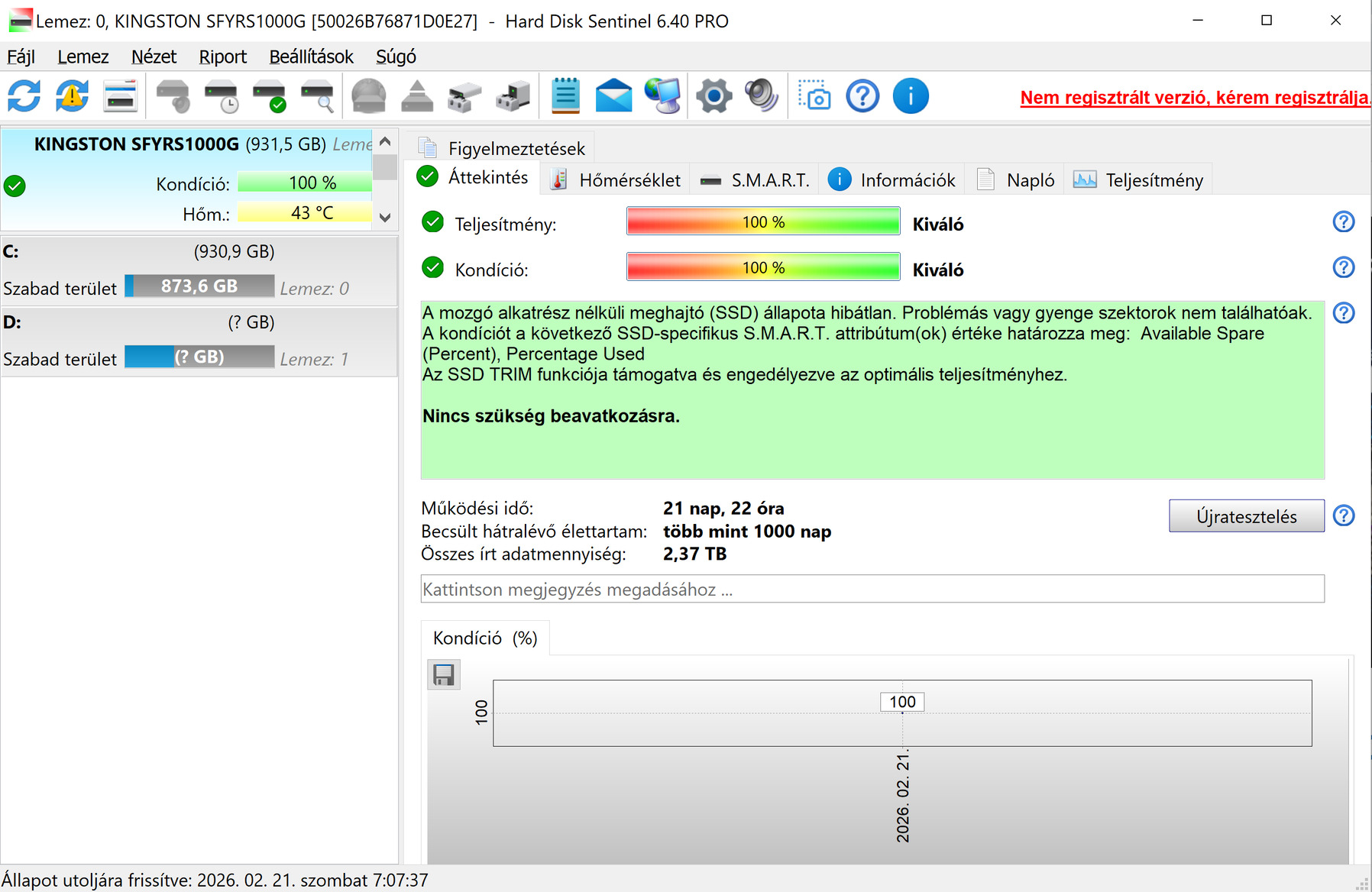
Task: Click the Újratesztelés button
Action: click(x=1247, y=516)
